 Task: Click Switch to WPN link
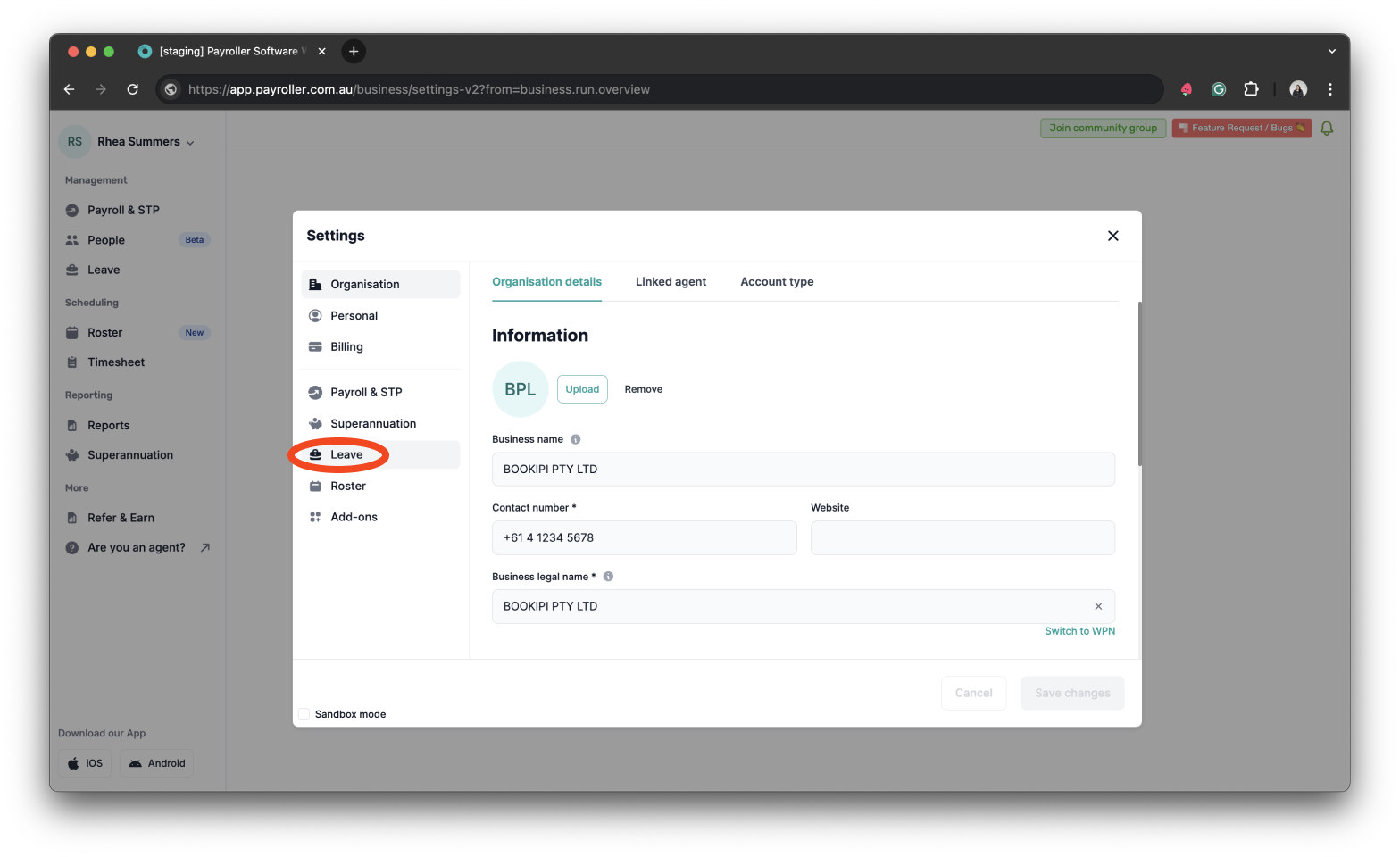pos(1079,631)
